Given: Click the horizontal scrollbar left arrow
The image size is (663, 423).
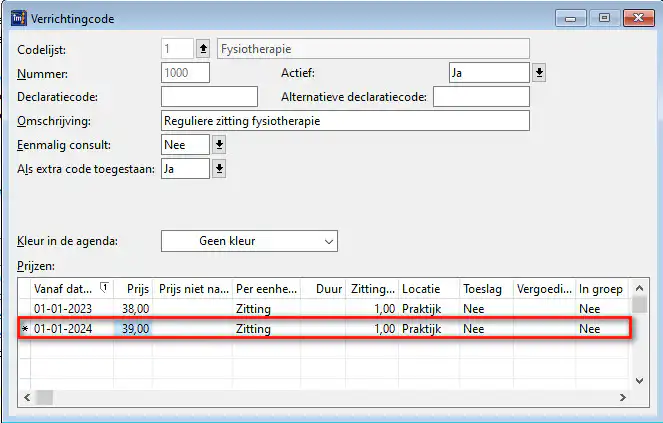Looking at the screenshot, I should (x=26, y=398).
